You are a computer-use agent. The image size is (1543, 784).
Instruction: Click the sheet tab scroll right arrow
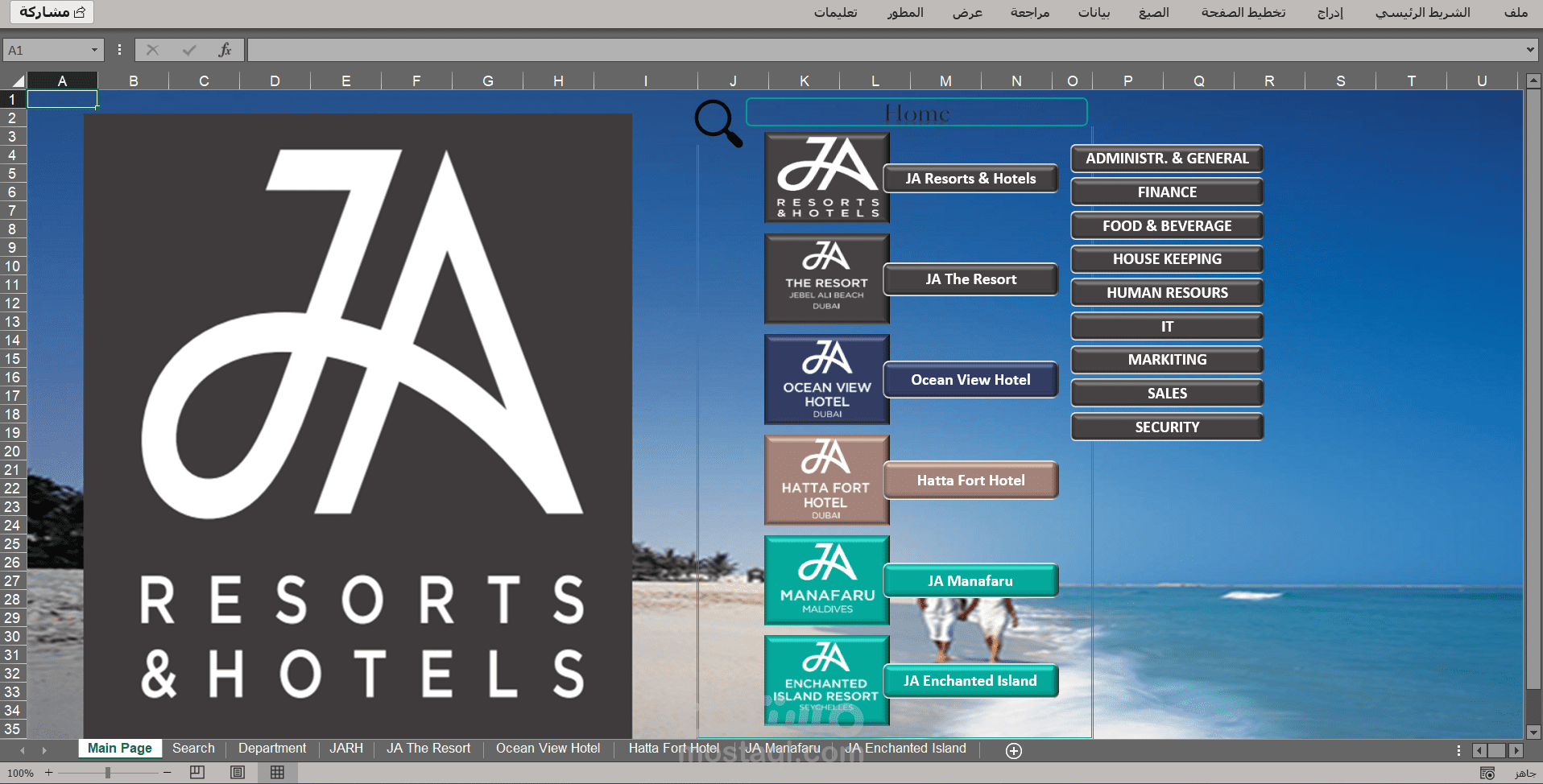click(44, 750)
